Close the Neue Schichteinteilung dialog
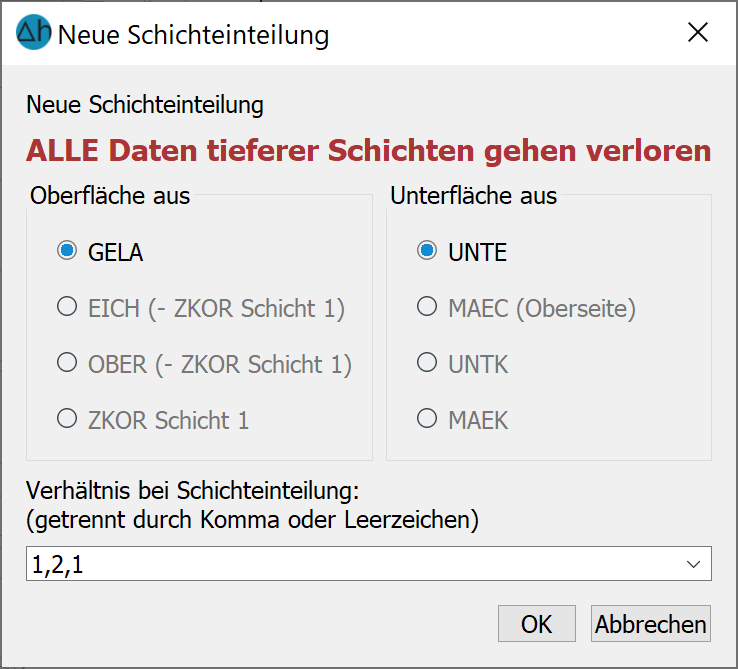The image size is (738, 669). click(698, 32)
